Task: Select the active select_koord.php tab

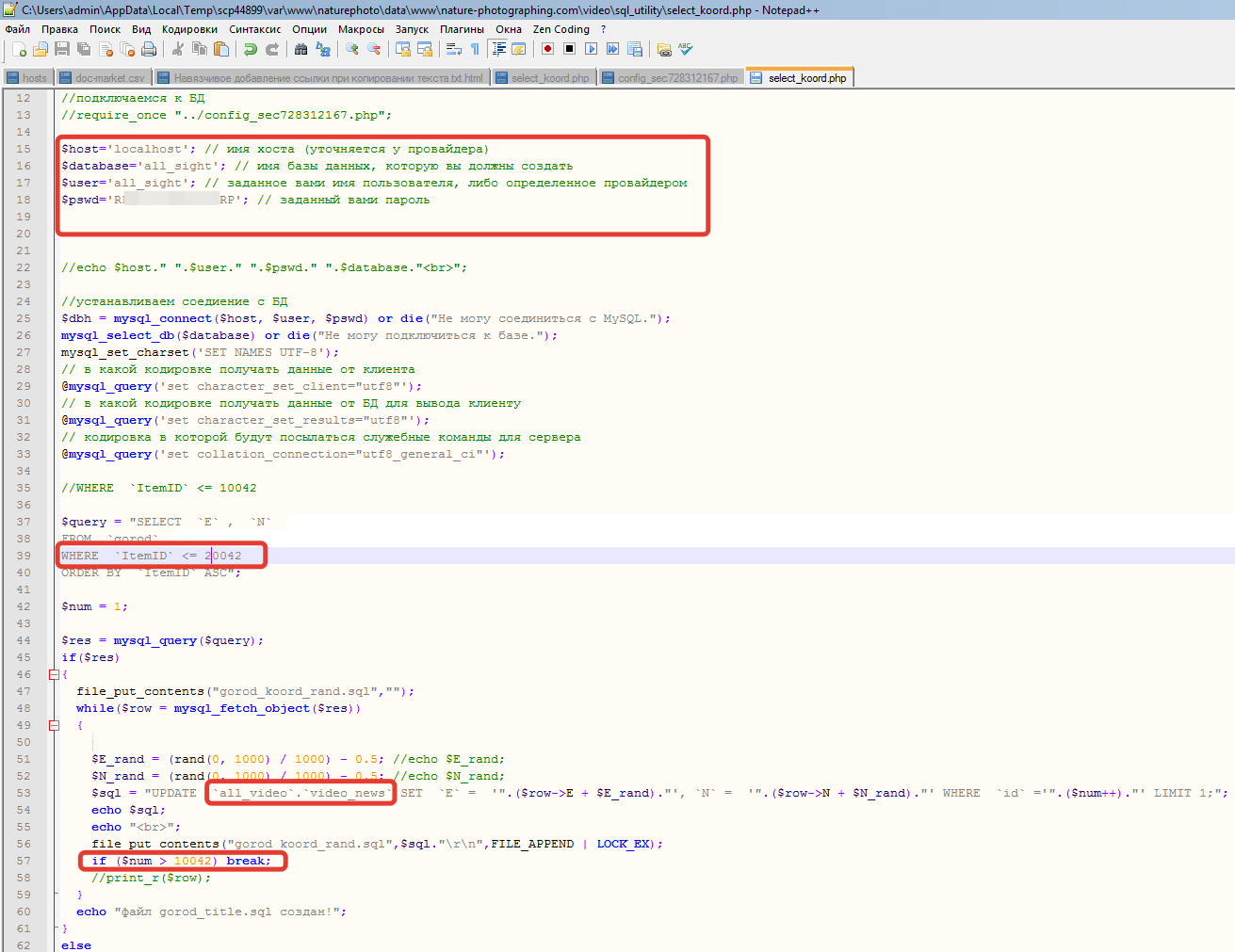Action: [800, 77]
